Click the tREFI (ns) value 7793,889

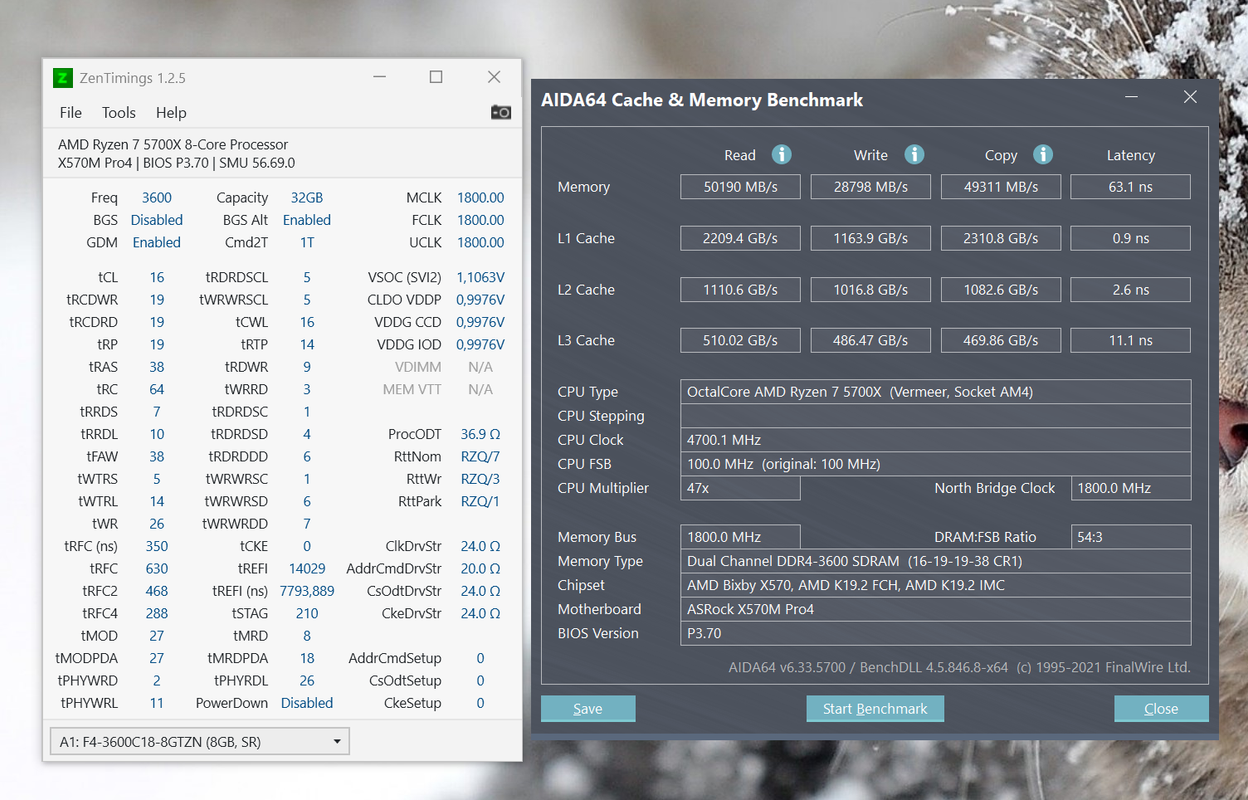pyautogui.click(x=307, y=591)
